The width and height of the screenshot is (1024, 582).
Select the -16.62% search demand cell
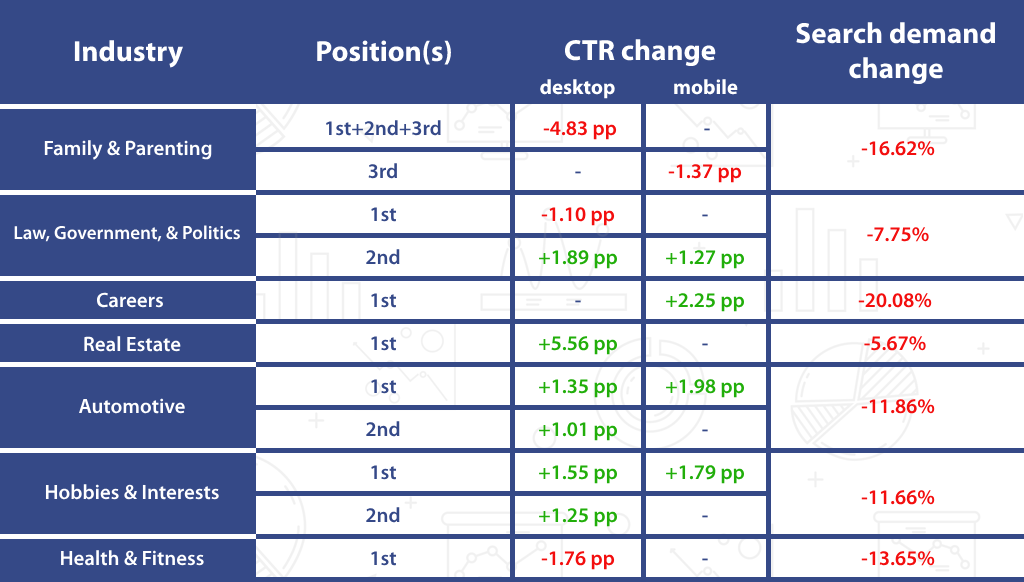coord(895,150)
